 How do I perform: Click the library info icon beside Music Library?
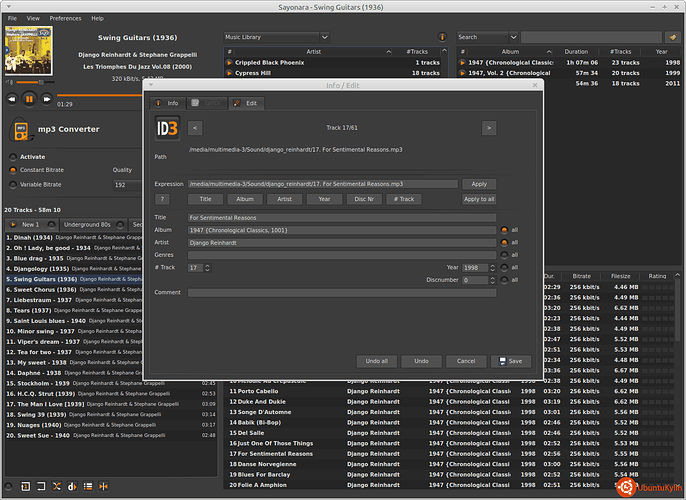pyautogui.click(x=442, y=37)
